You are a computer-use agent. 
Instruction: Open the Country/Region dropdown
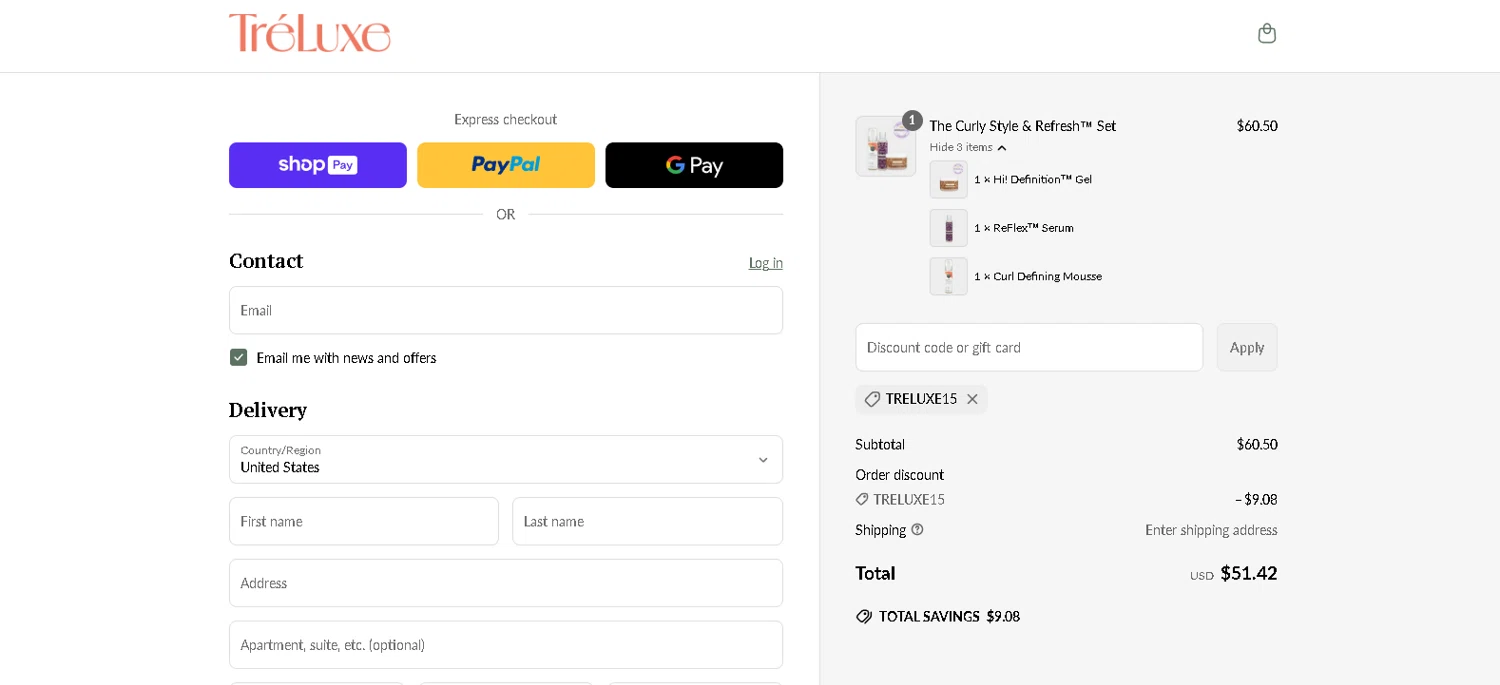505,459
